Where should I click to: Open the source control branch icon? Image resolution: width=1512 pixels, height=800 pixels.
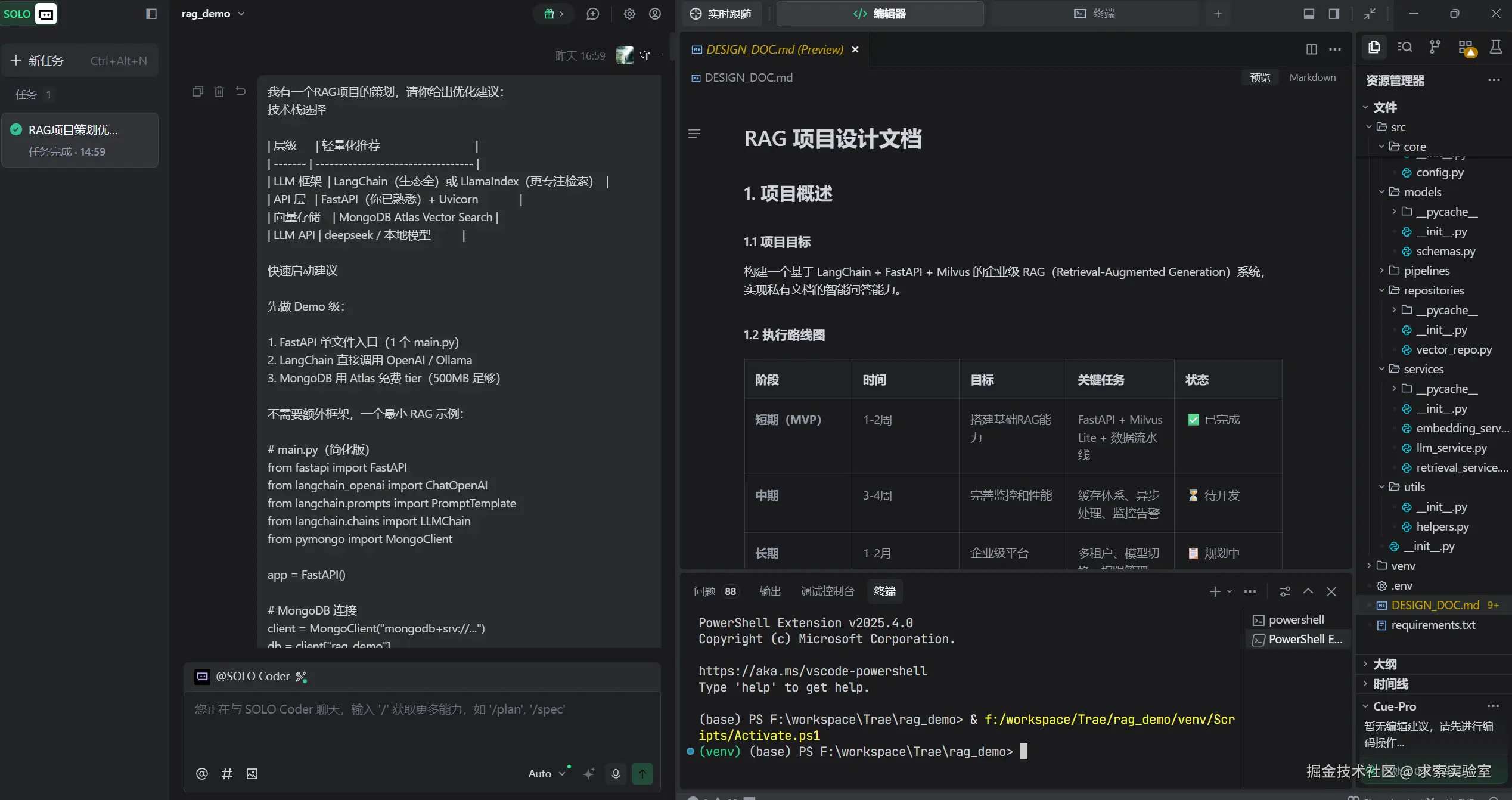tap(1435, 47)
